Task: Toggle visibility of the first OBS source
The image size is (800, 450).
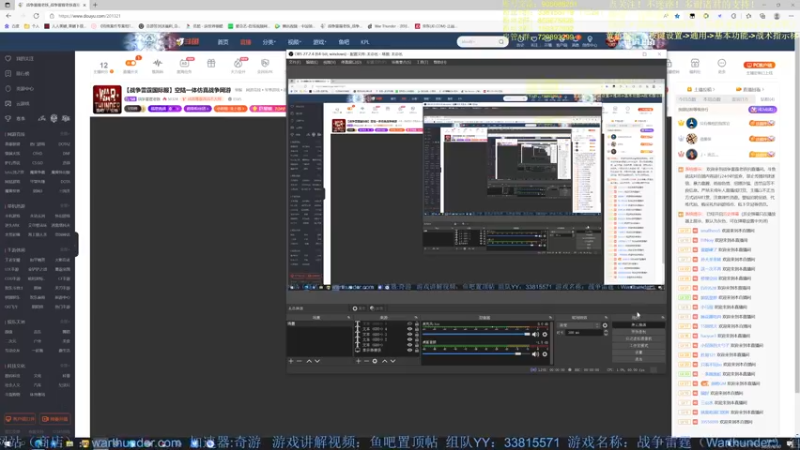Action: tap(409, 324)
